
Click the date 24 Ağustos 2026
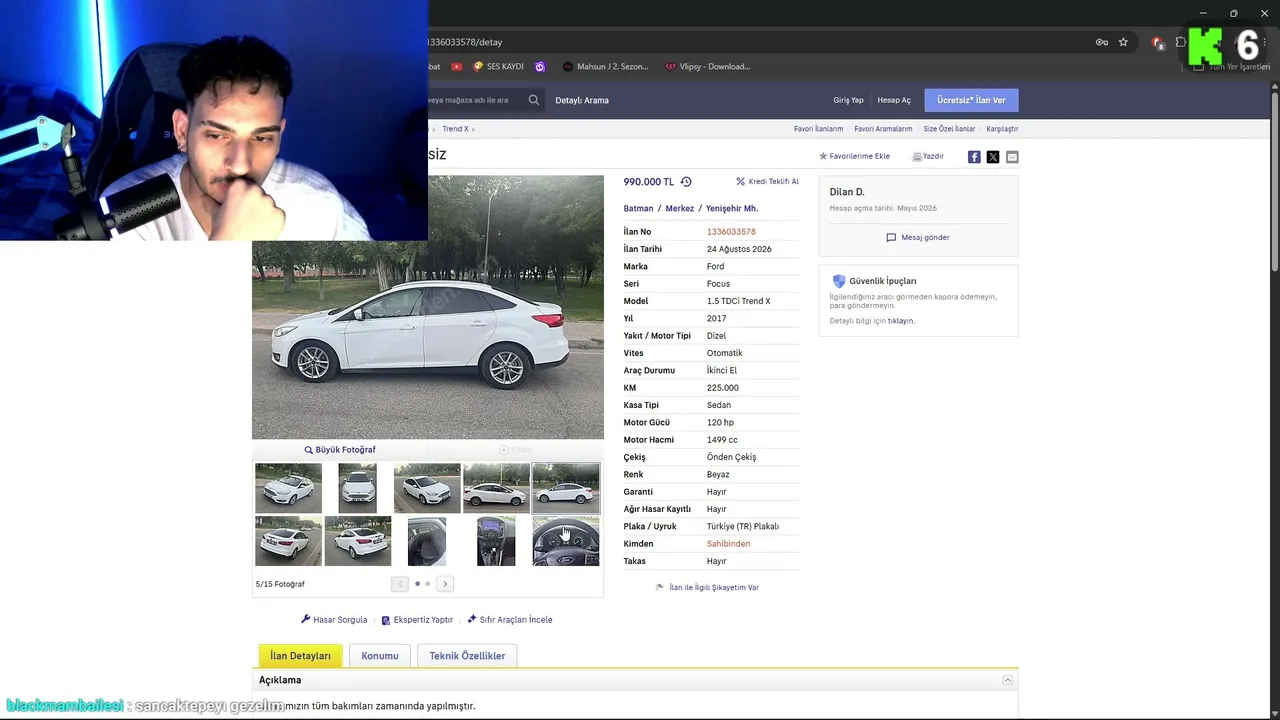click(x=739, y=249)
